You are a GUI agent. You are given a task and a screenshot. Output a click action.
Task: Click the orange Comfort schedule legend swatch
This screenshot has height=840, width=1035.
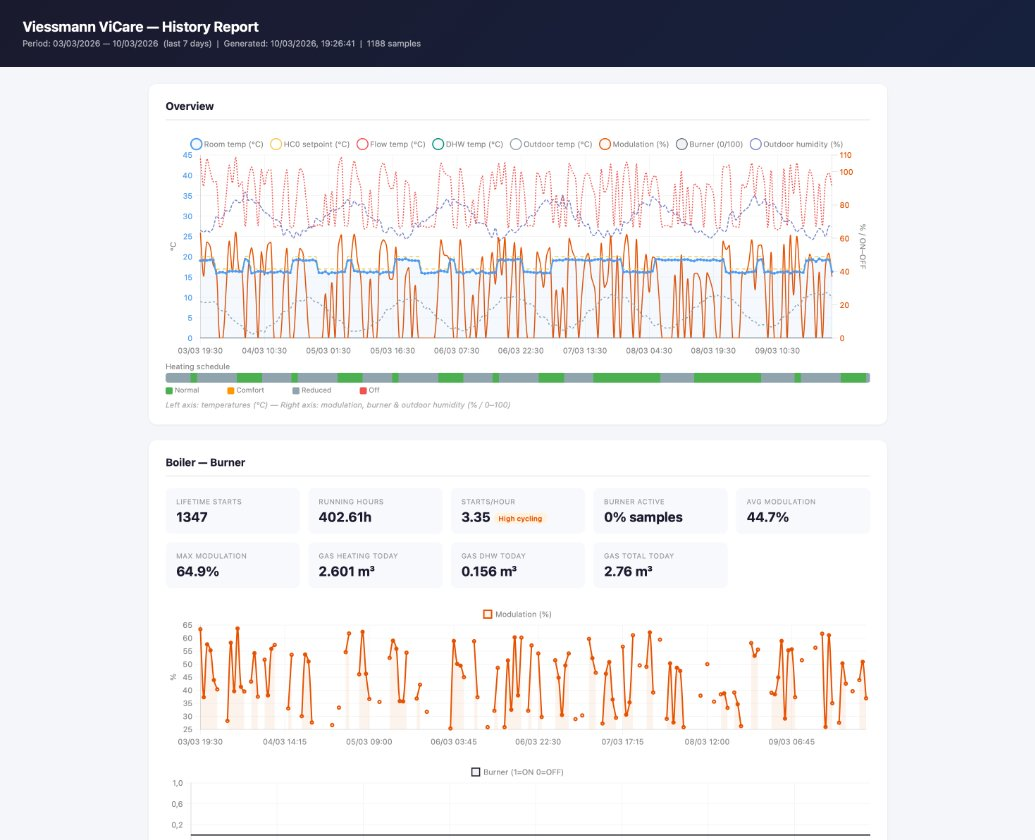[231, 391]
